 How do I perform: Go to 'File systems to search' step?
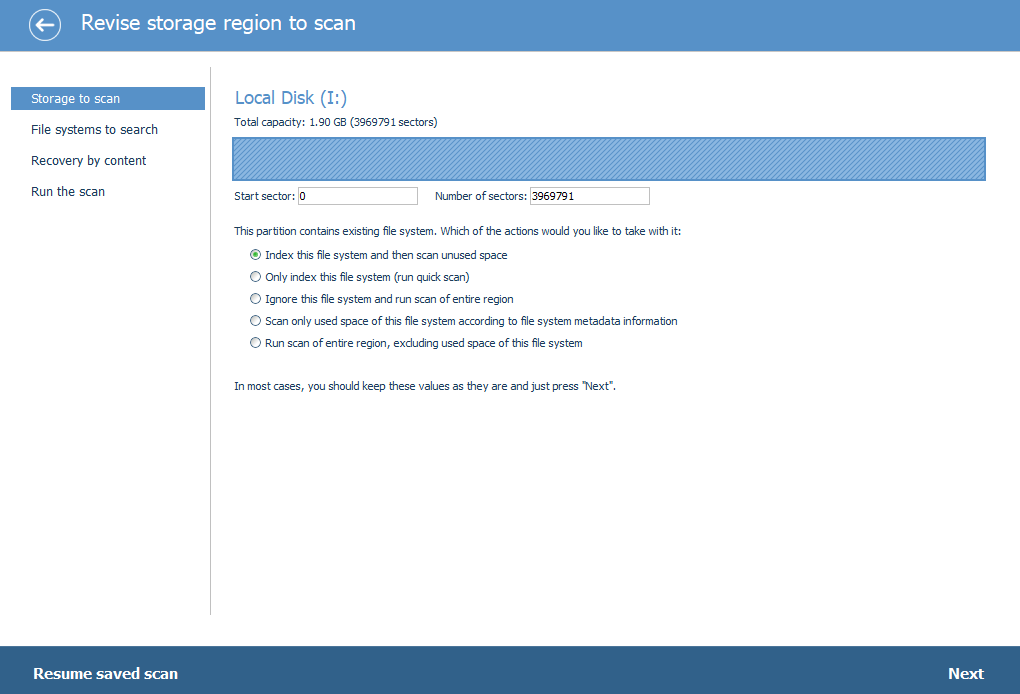[94, 130]
